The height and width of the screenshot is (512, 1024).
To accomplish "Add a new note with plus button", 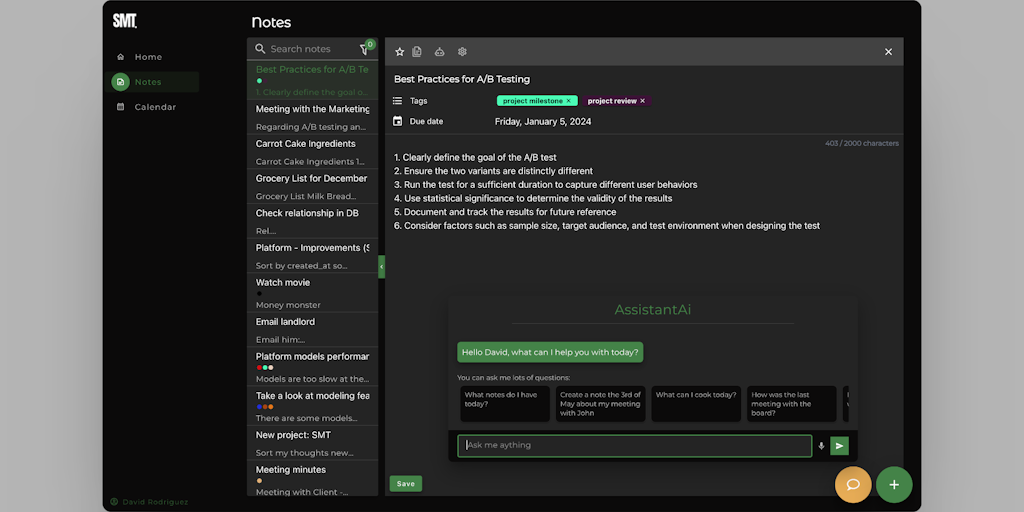I will pyautogui.click(x=894, y=484).
